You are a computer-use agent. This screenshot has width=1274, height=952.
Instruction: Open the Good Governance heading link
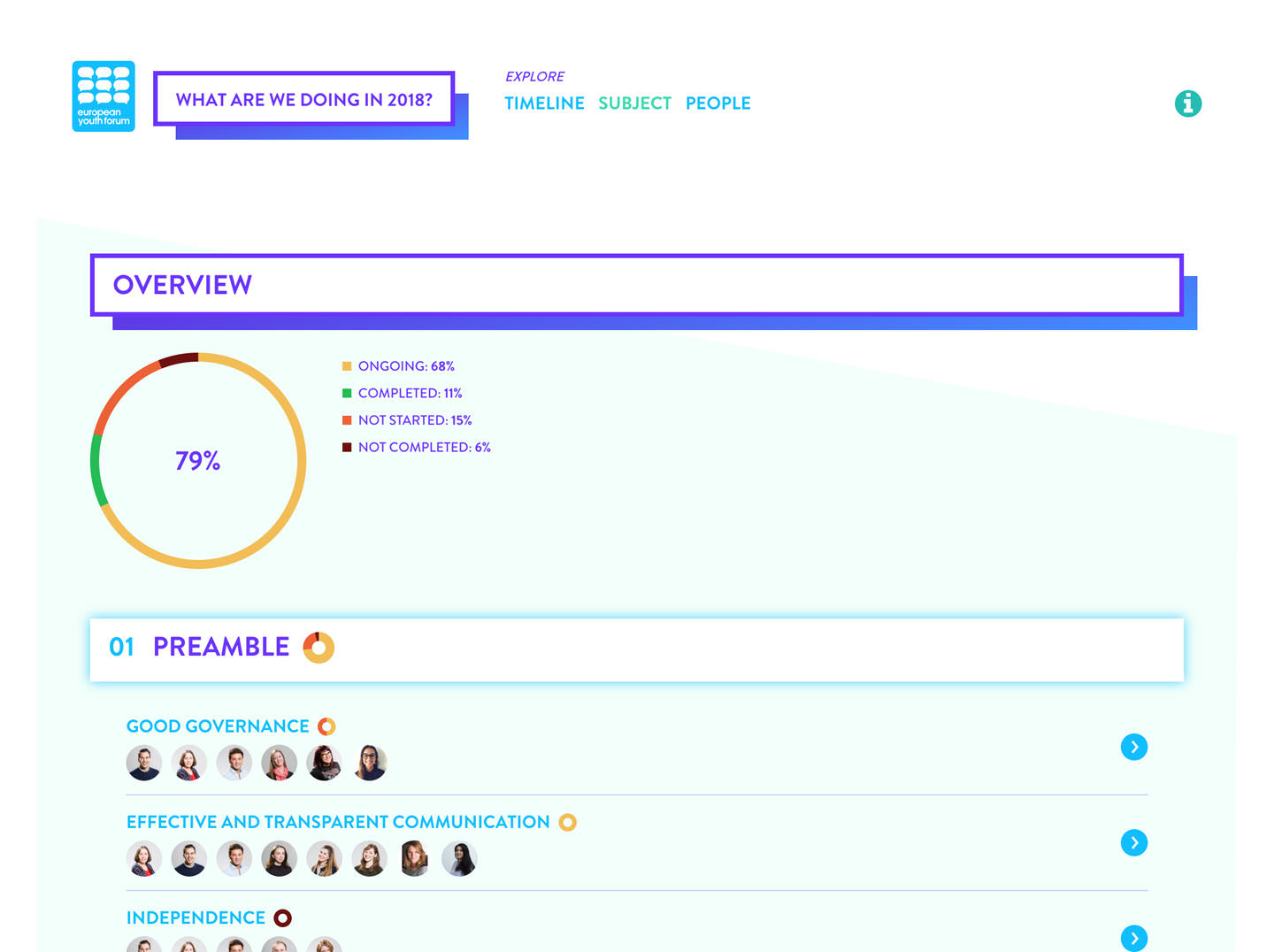218,726
